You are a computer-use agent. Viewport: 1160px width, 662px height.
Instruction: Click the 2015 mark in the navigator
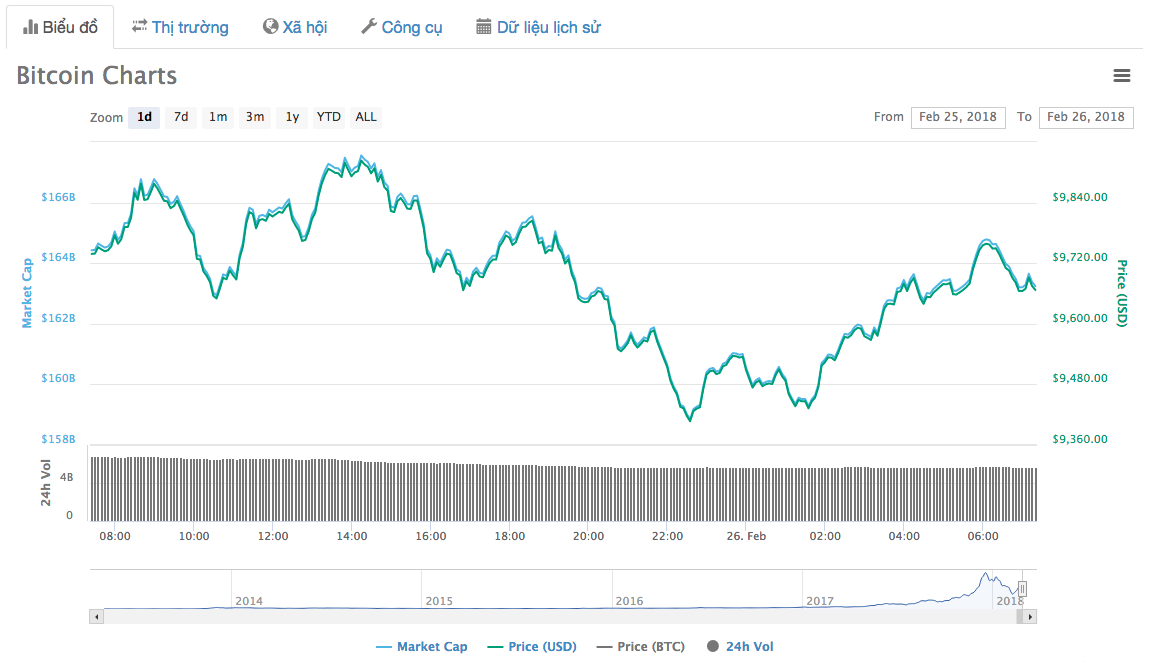click(x=439, y=601)
